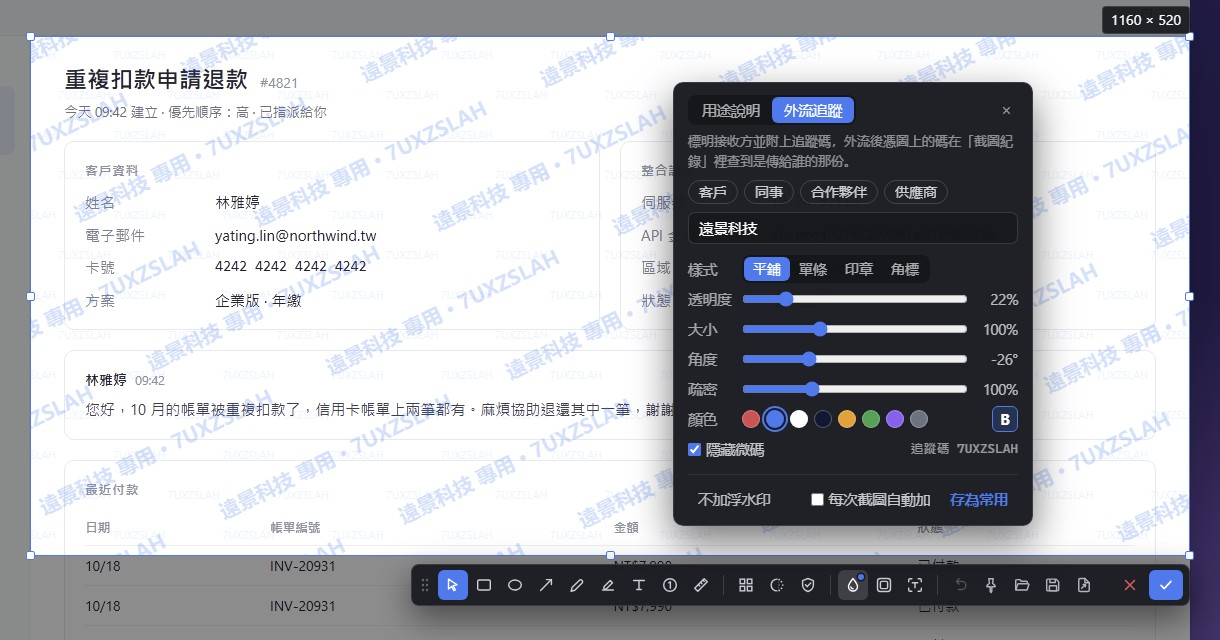Click the shield checkmark tool
1220x640 pixels.
808,585
